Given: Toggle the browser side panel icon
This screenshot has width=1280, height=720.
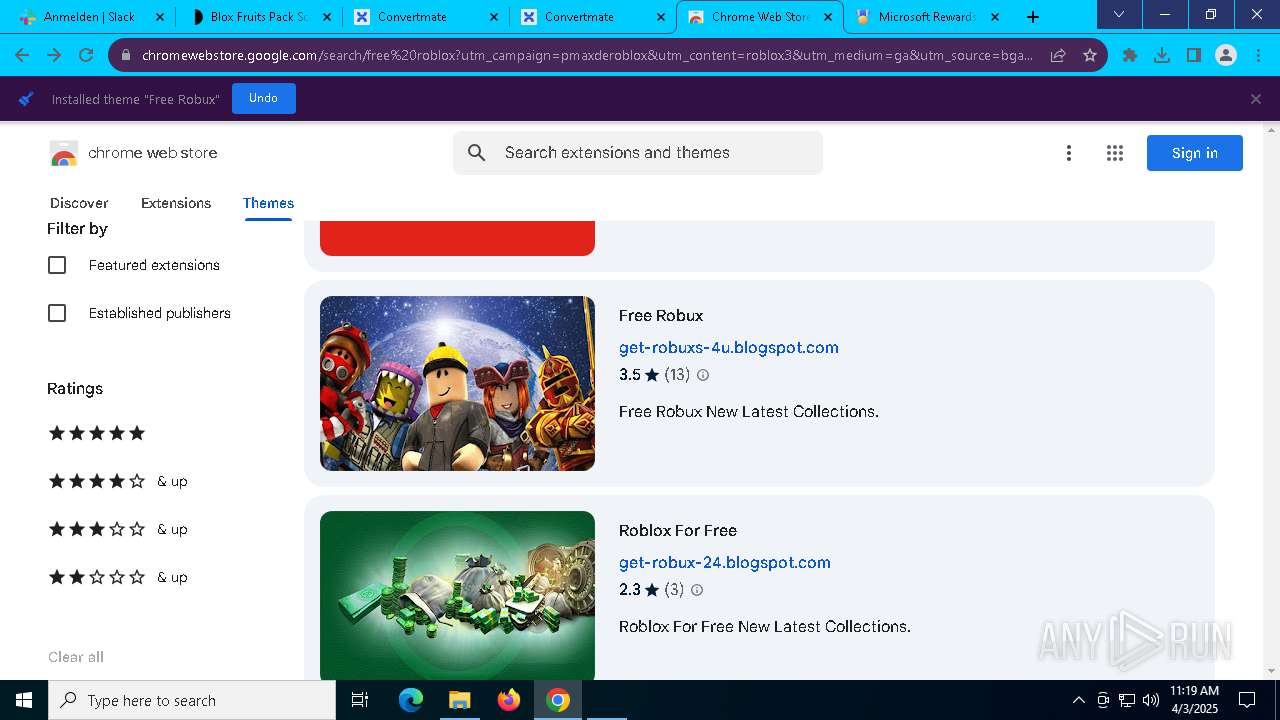Looking at the screenshot, I should [1194, 55].
